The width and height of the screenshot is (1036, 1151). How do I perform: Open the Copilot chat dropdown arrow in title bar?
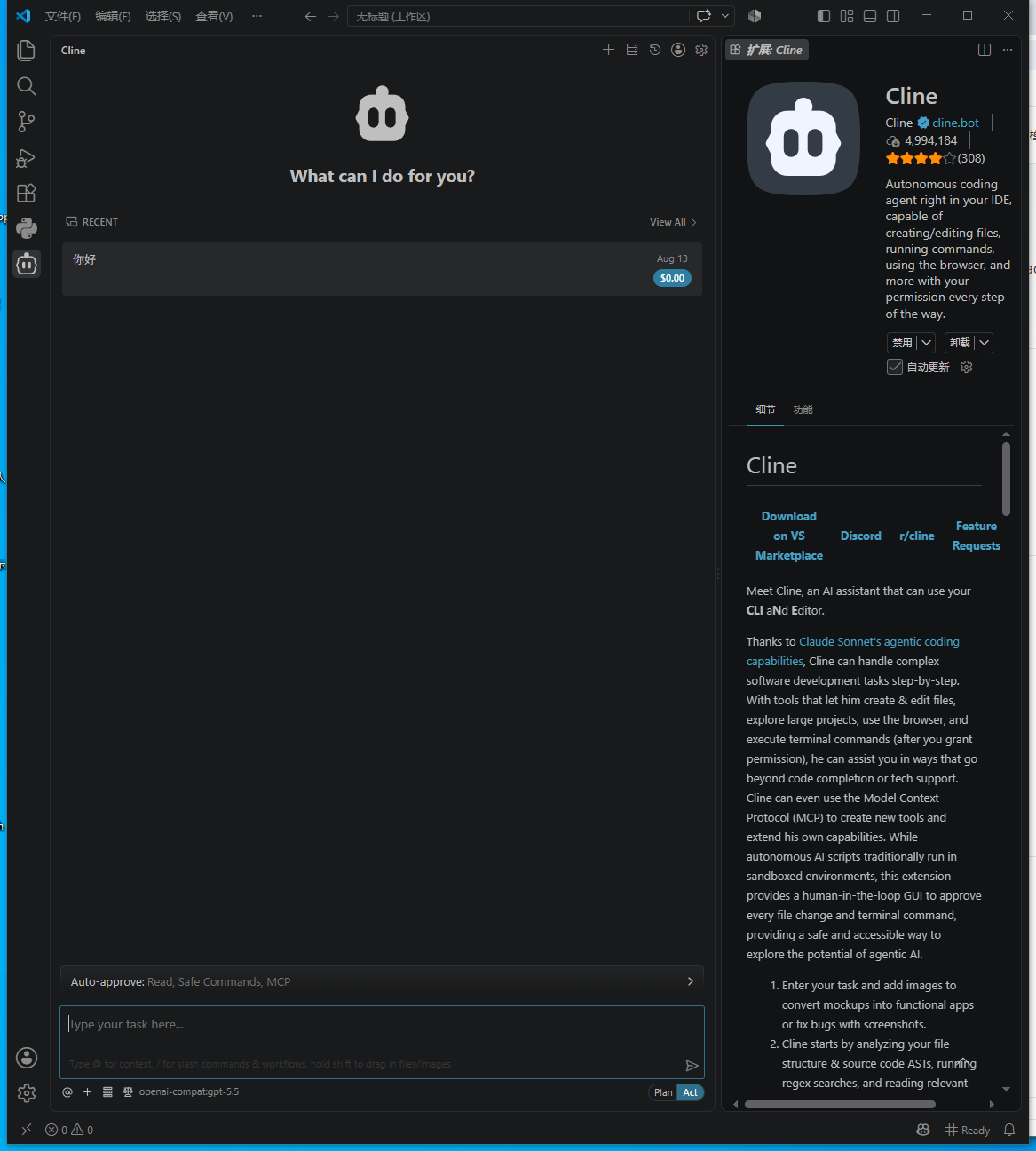pos(725,16)
